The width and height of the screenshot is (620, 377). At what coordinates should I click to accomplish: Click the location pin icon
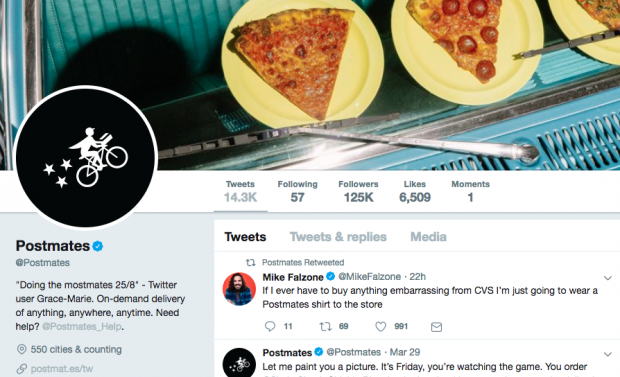pyautogui.click(x=21, y=349)
